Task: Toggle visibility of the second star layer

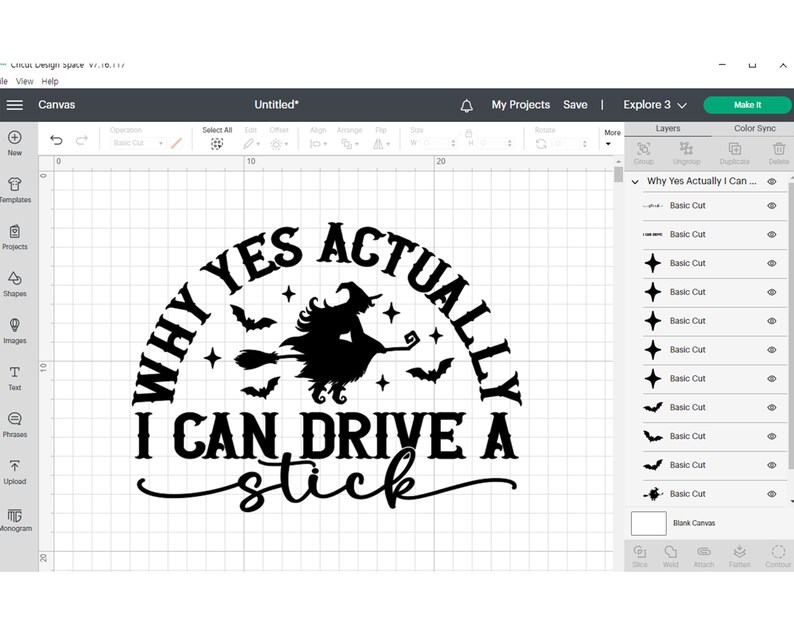Action: coord(771,292)
